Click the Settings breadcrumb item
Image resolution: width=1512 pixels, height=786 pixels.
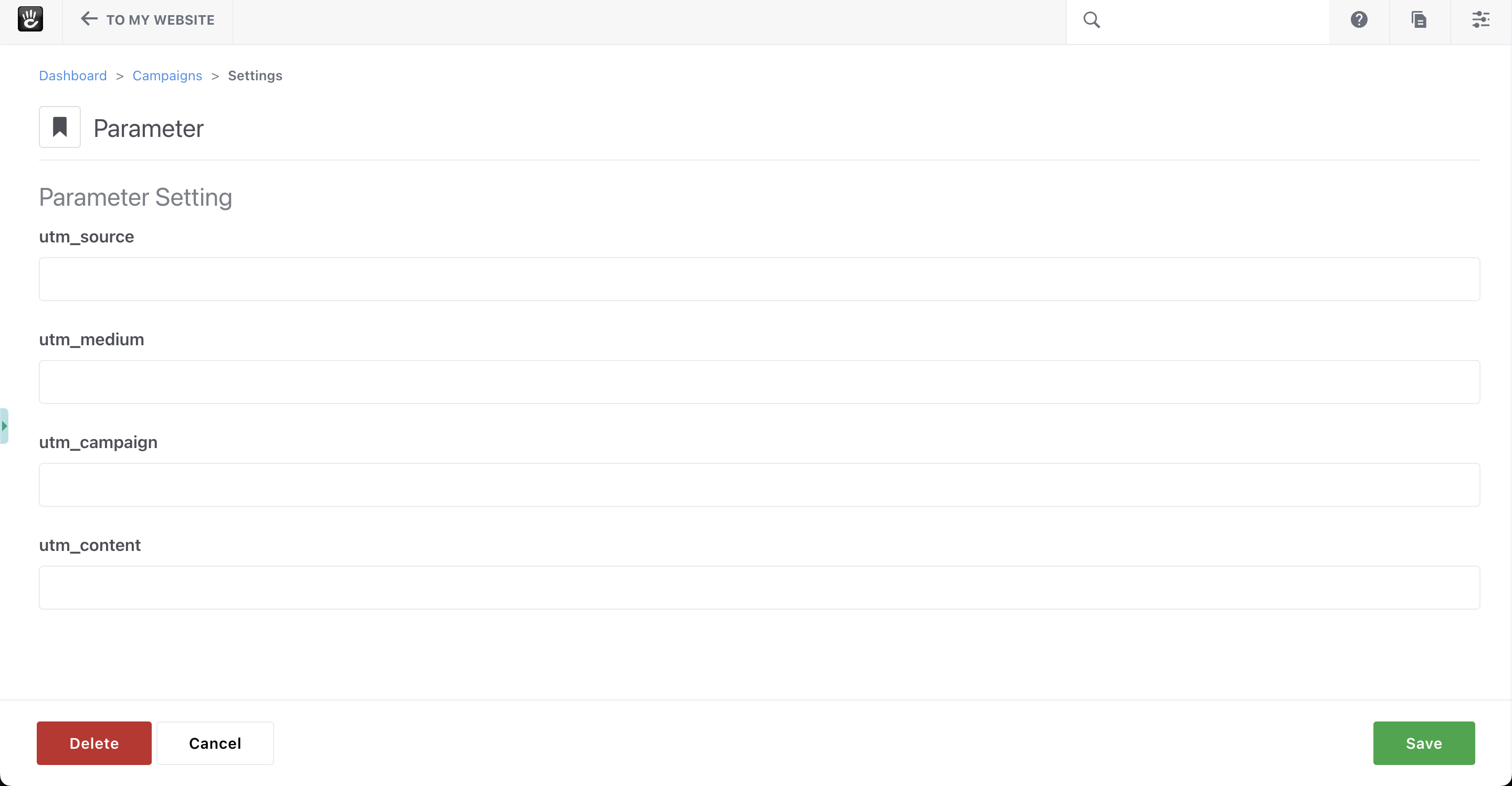coord(255,76)
